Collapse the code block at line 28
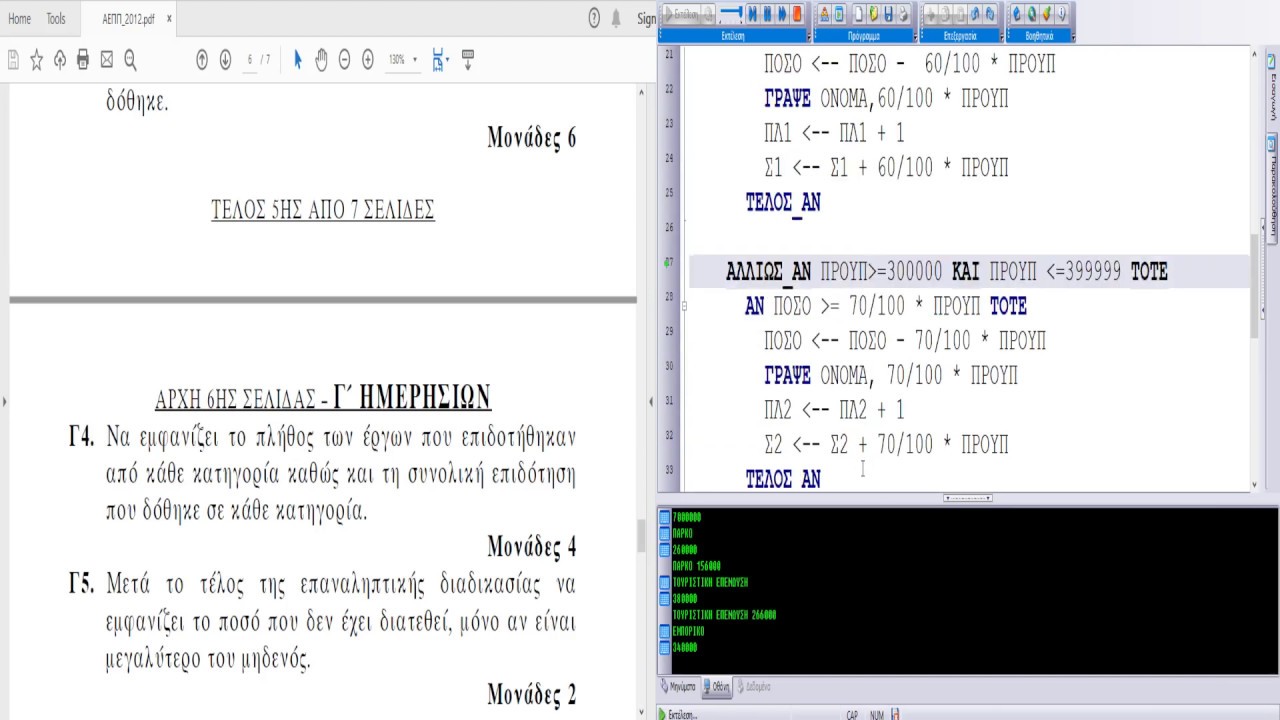Image resolution: width=1280 pixels, height=720 pixels. pos(685,306)
